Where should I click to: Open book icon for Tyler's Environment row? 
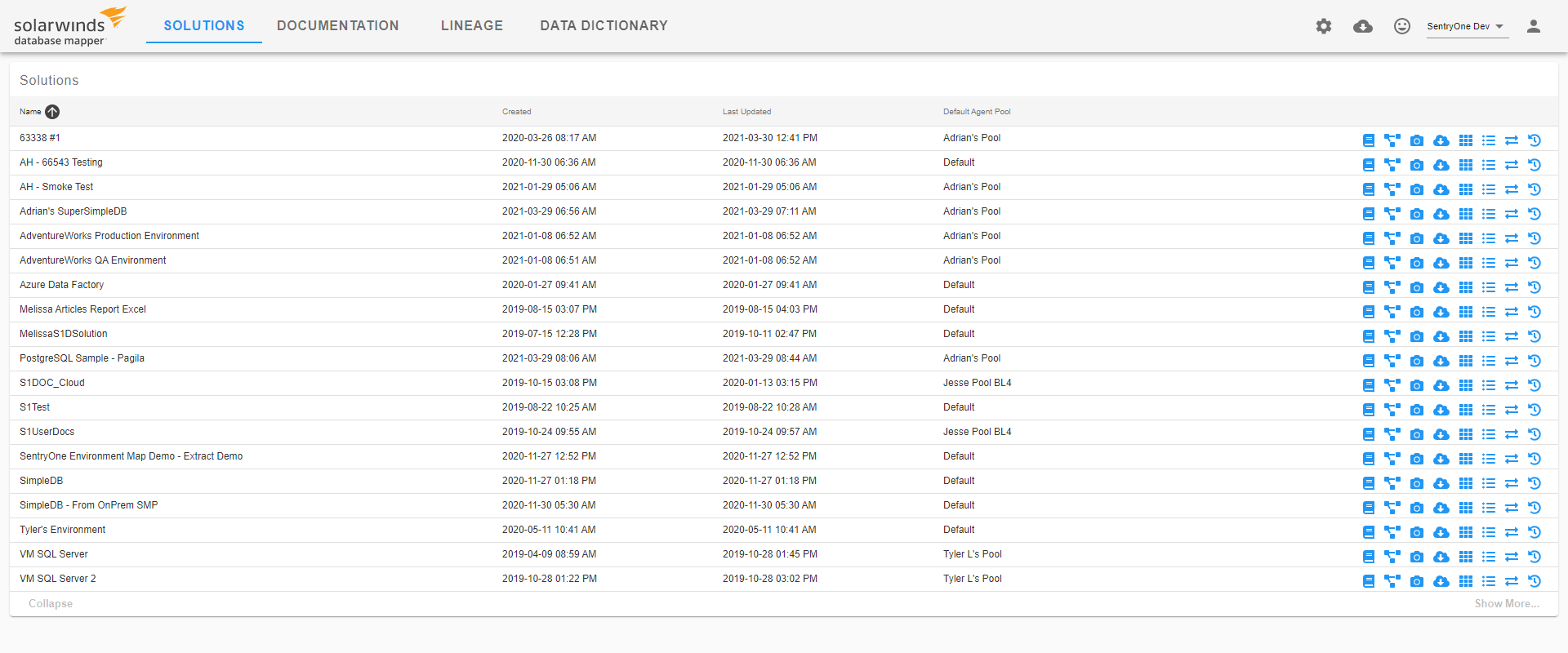coord(1369,532)
